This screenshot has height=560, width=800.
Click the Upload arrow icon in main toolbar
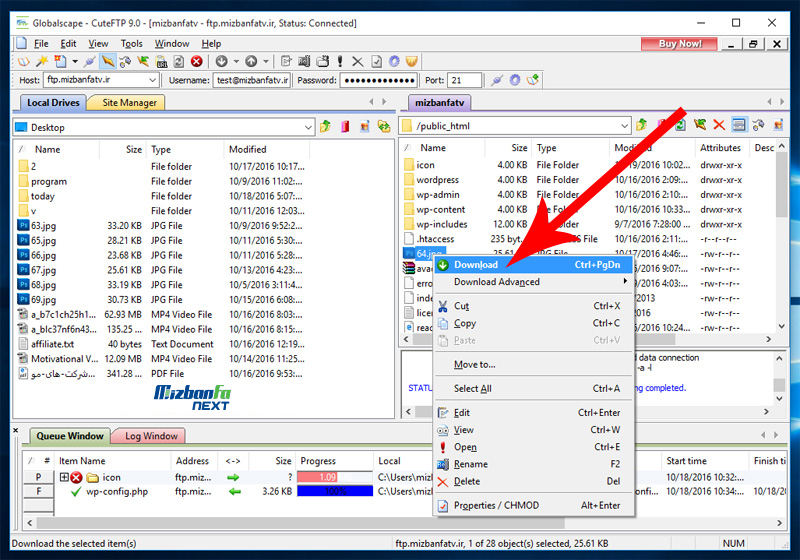coord(251,62)
